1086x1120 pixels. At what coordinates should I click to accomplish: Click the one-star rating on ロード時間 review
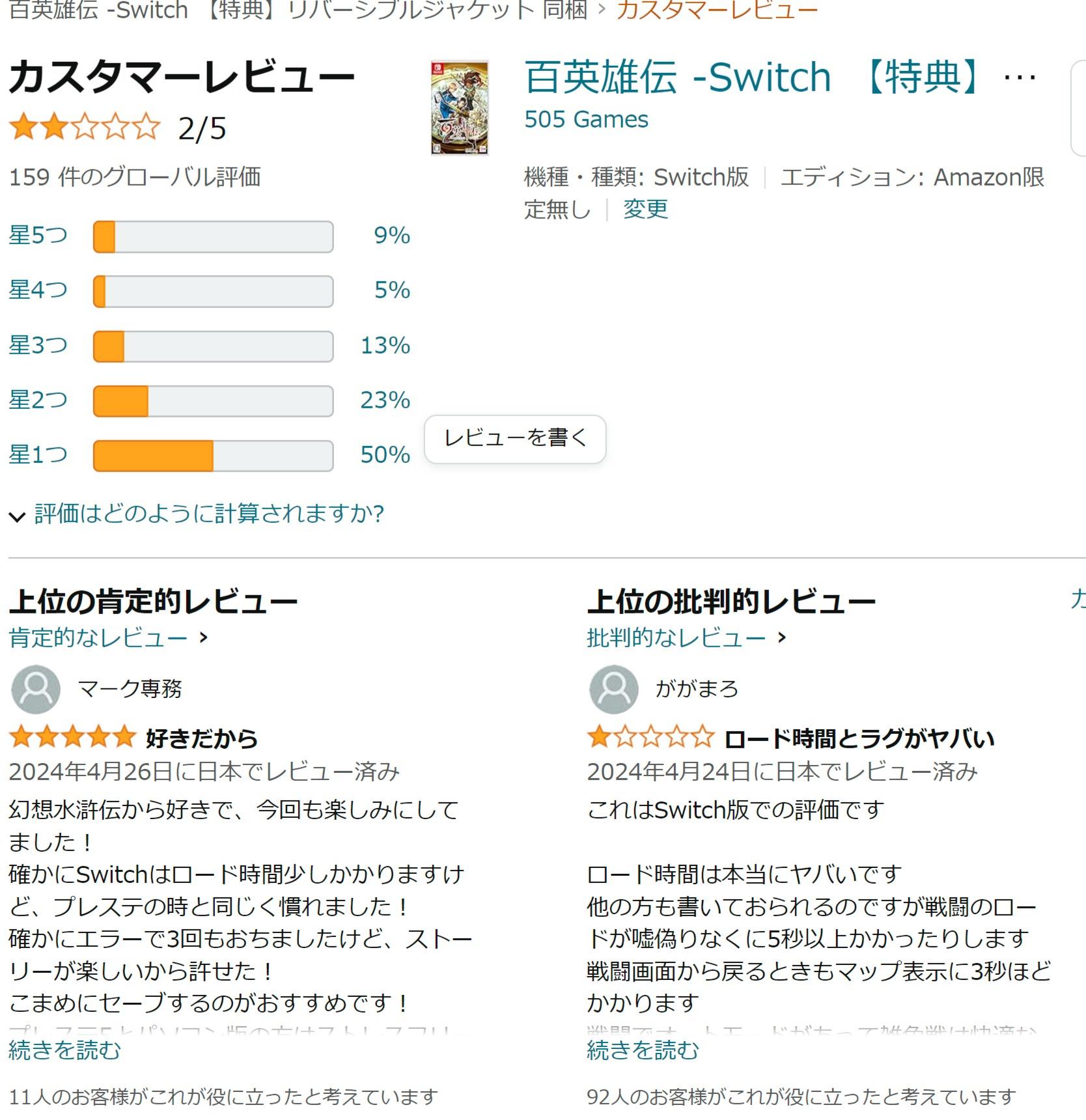coord(650,737)
